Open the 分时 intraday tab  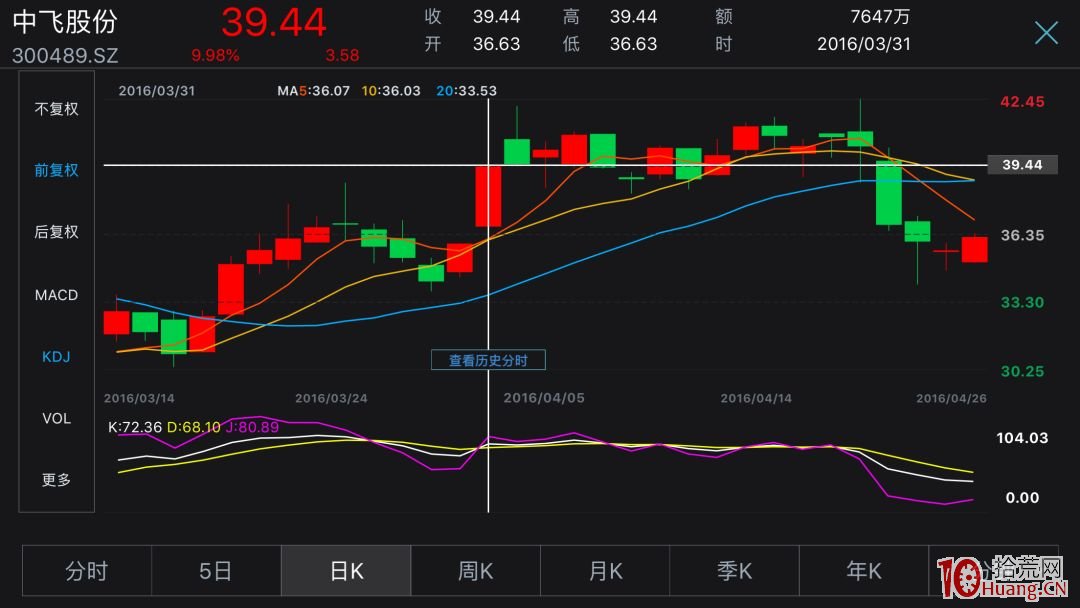point(87,571)
